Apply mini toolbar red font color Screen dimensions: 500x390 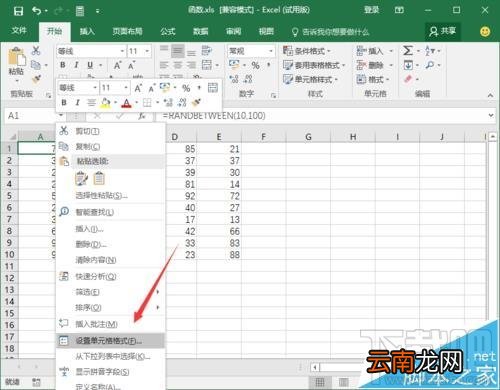[126, 103]
